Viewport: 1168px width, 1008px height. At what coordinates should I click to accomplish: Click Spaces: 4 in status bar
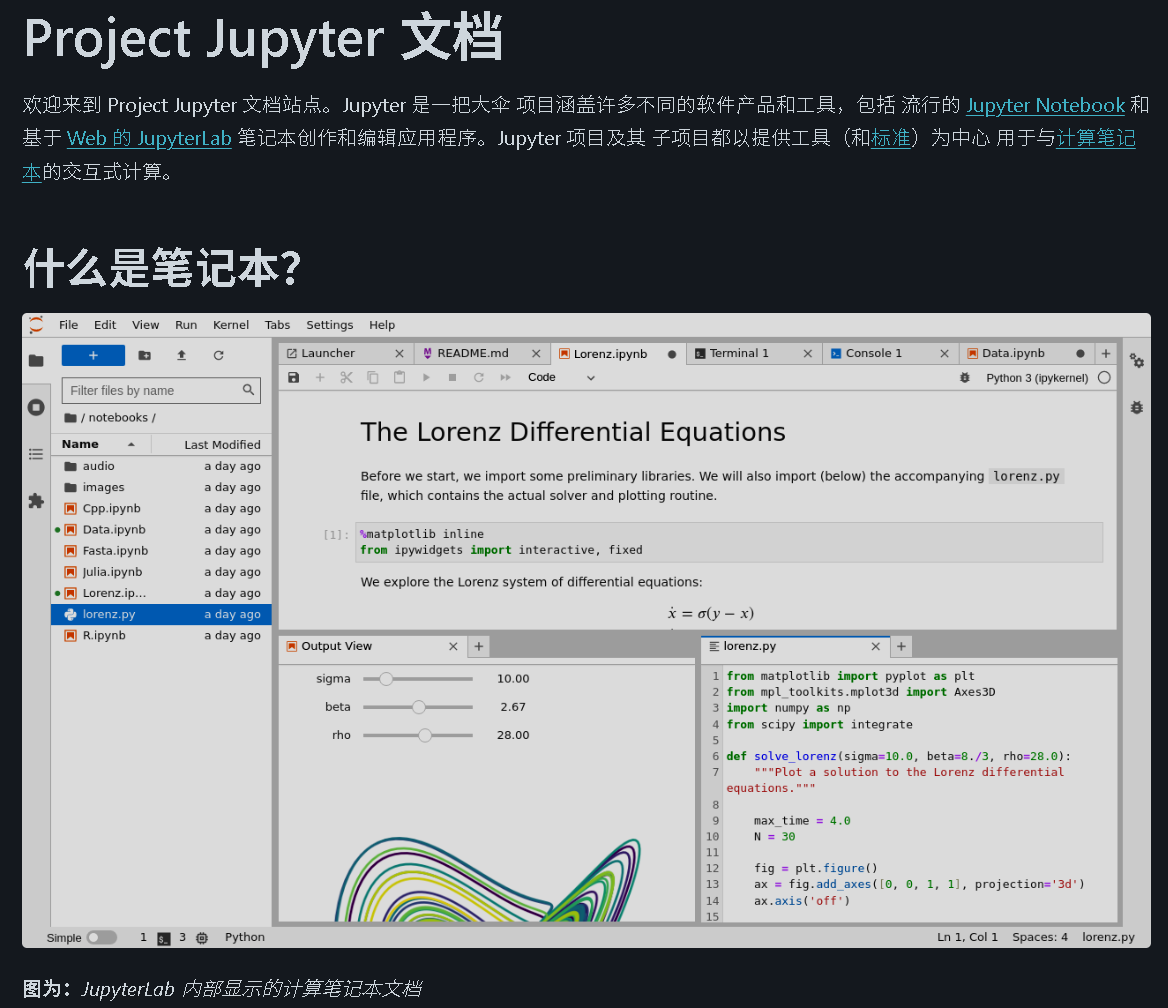(1040, 937)
